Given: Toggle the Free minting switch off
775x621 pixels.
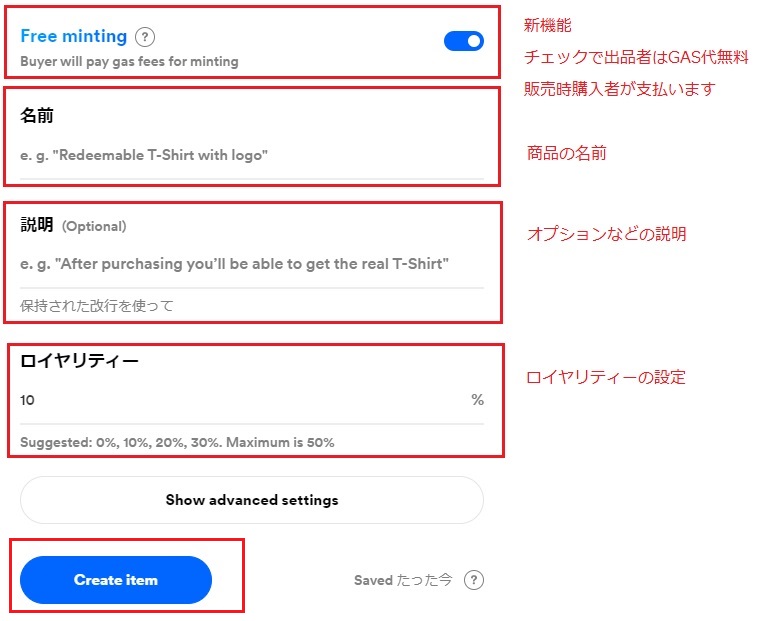Looking at the screenshot, I should 464,41.
